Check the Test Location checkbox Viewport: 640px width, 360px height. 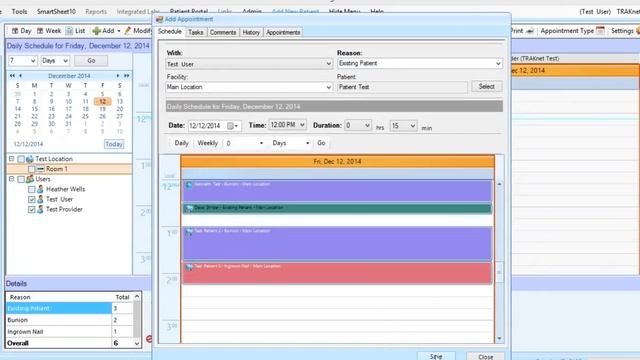(21, 159)
